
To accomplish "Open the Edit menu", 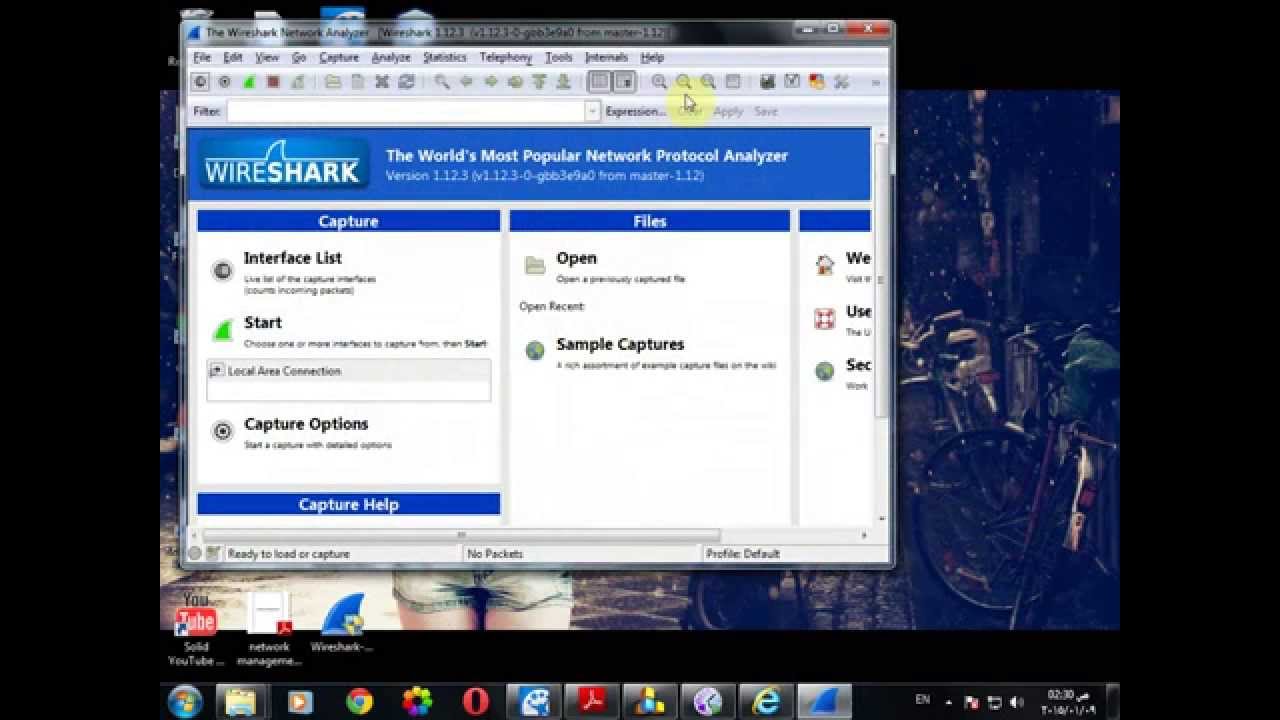I will (233, 58).
